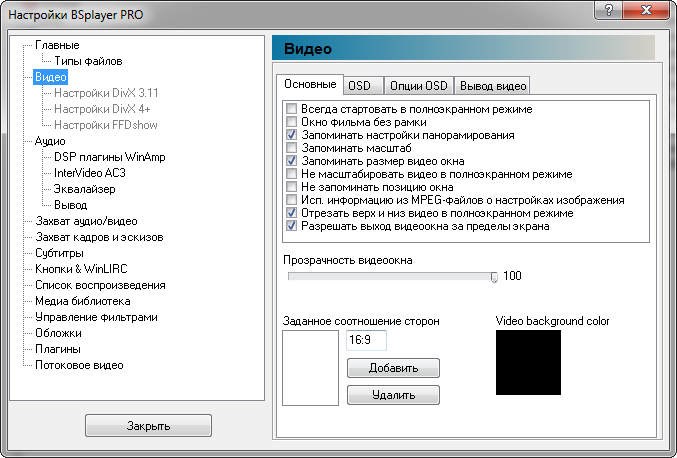
Task: Click the 'Удалить' button
Action: [x=393, y=395]
